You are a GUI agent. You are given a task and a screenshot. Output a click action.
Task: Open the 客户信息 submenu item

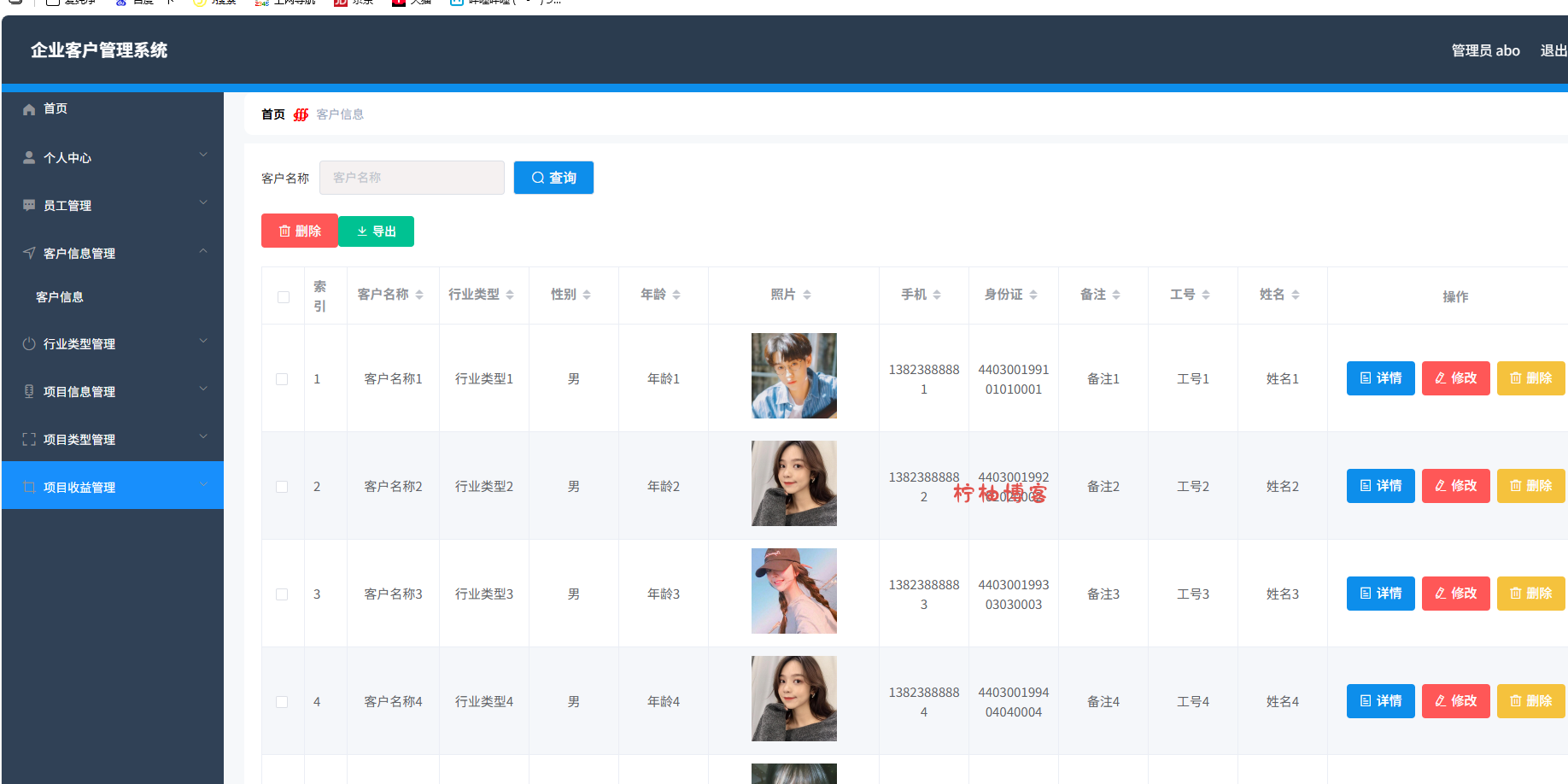[x=60, y=296]
